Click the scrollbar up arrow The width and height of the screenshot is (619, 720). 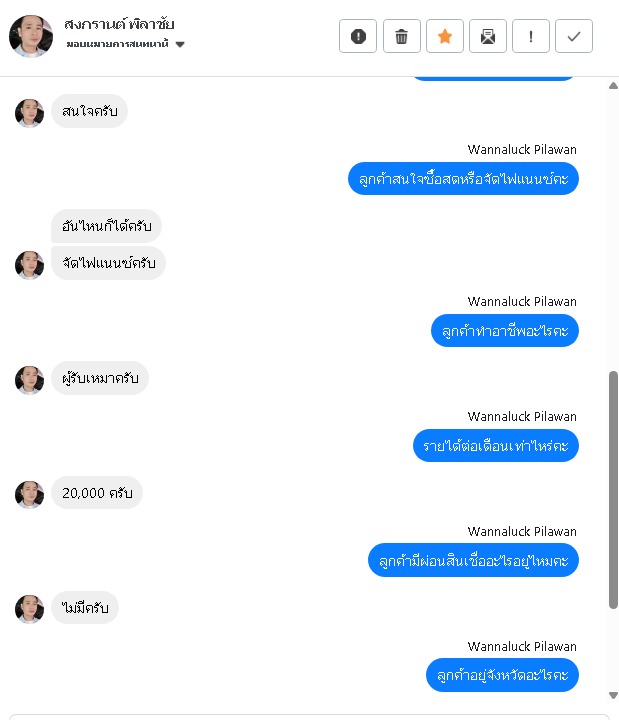click(x=613, y=86)
